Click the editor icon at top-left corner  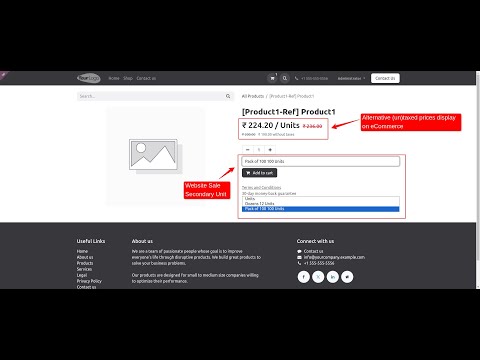(x=4, y=75)
